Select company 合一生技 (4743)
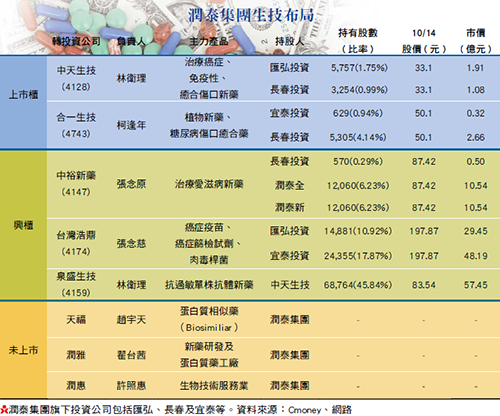The image size is (500, 416). (76, 125)
